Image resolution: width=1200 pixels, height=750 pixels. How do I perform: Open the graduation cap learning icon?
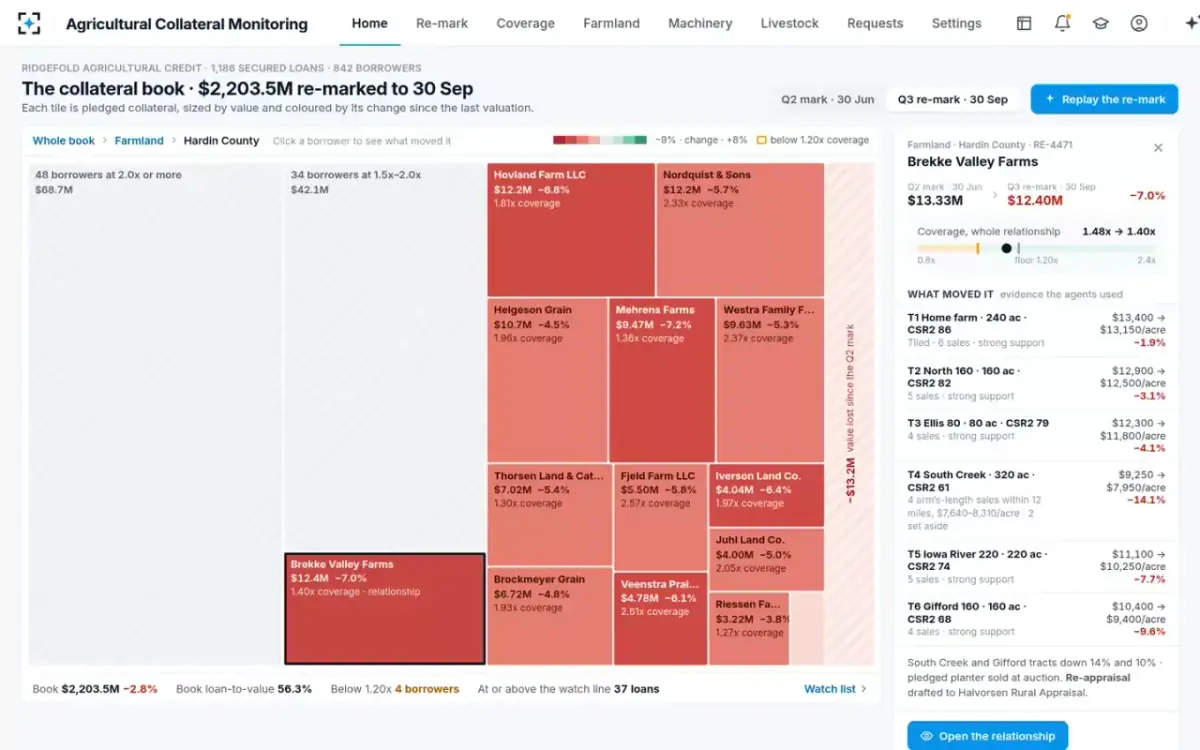(x=1101, y=23)
